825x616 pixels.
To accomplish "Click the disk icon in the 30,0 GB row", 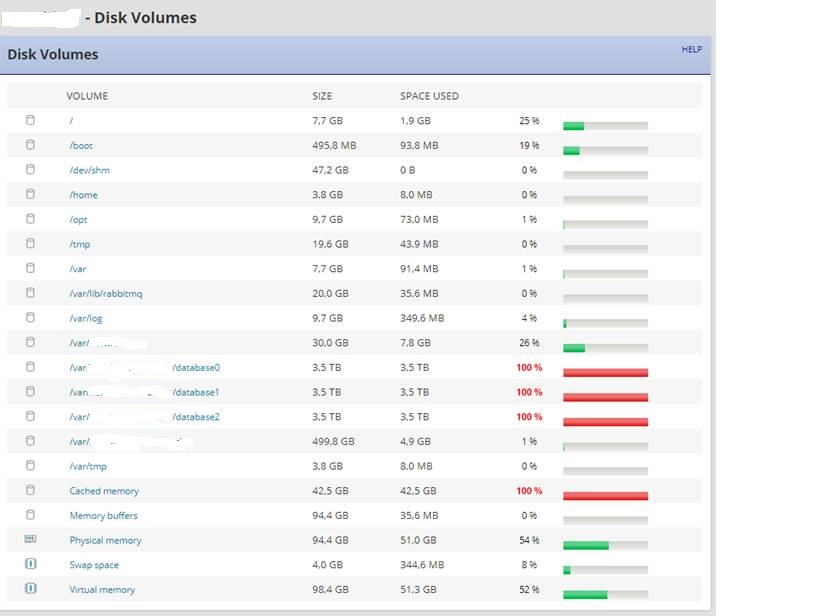I will (31, 342).
